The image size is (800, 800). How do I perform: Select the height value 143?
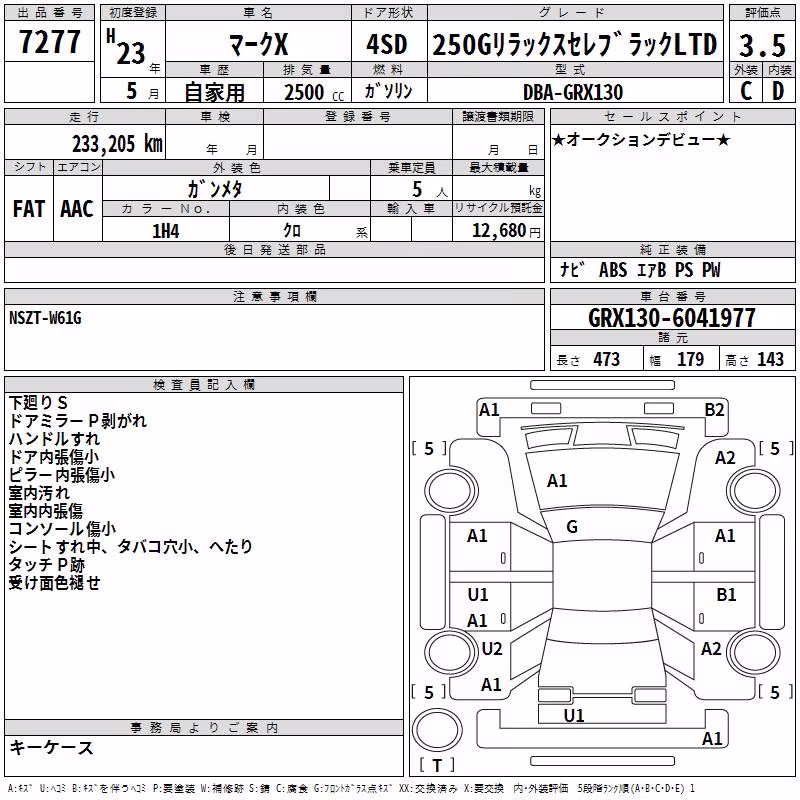point(770,359)
